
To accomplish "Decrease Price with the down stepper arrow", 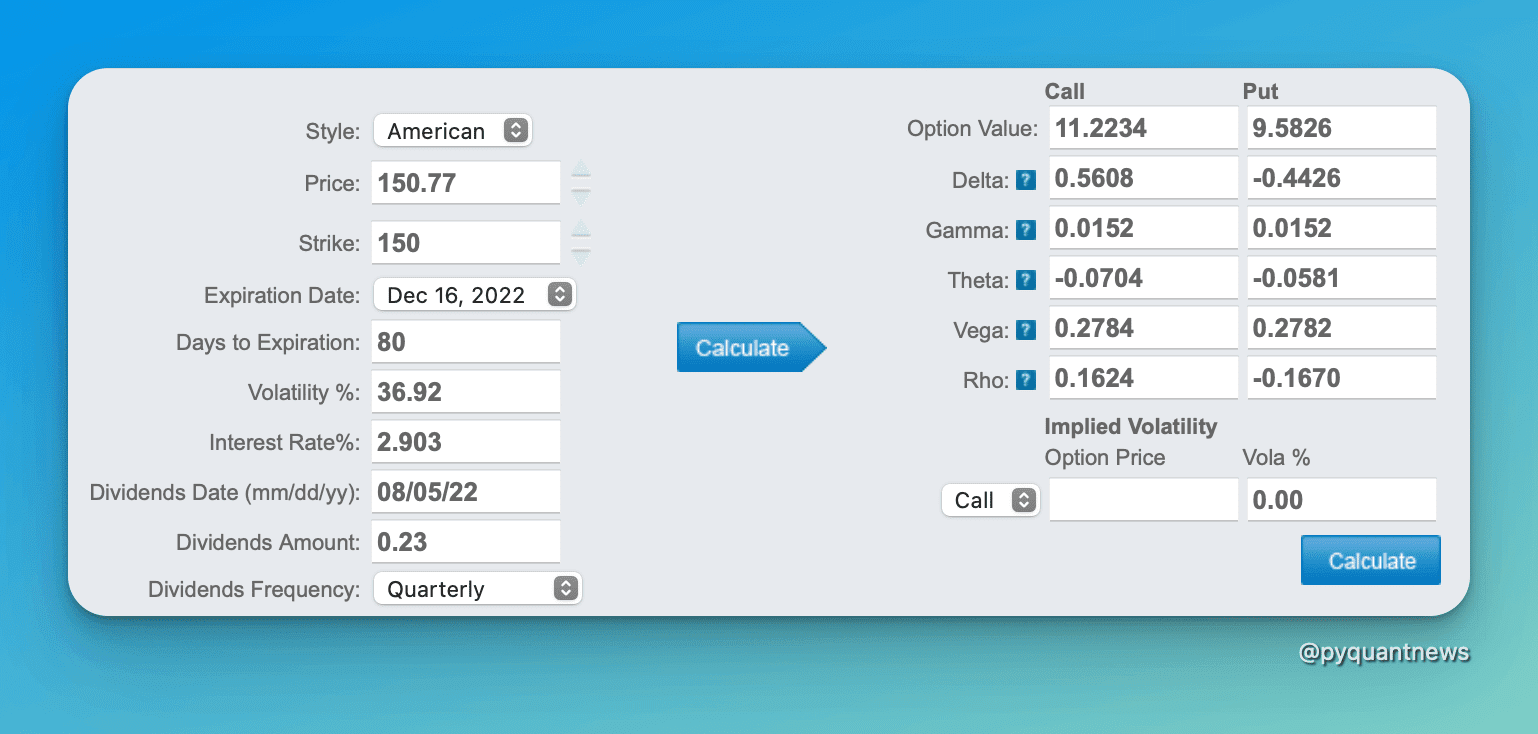I will click(x=581, y=195).
